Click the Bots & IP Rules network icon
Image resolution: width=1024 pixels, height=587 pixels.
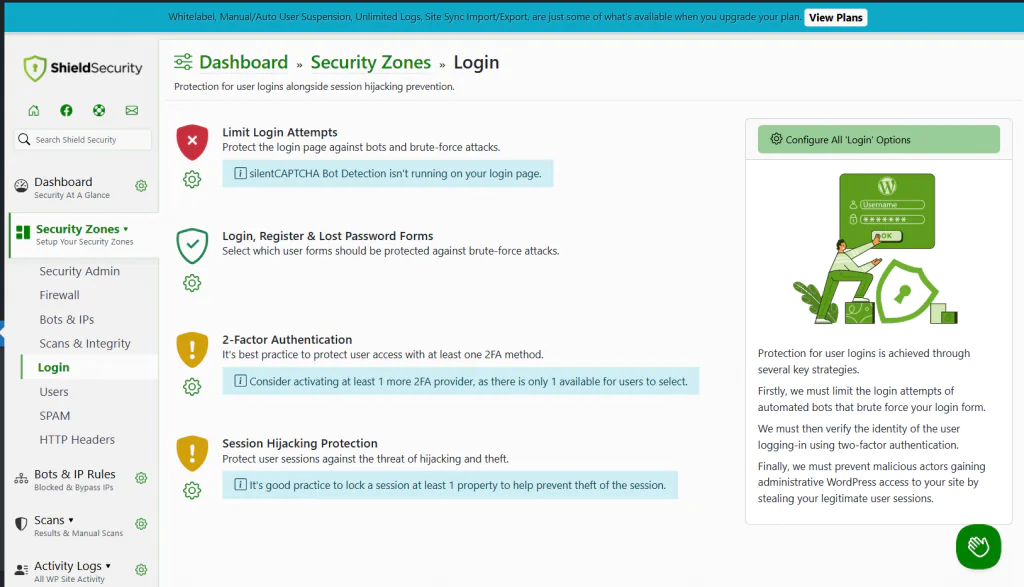tap(21, 478)
